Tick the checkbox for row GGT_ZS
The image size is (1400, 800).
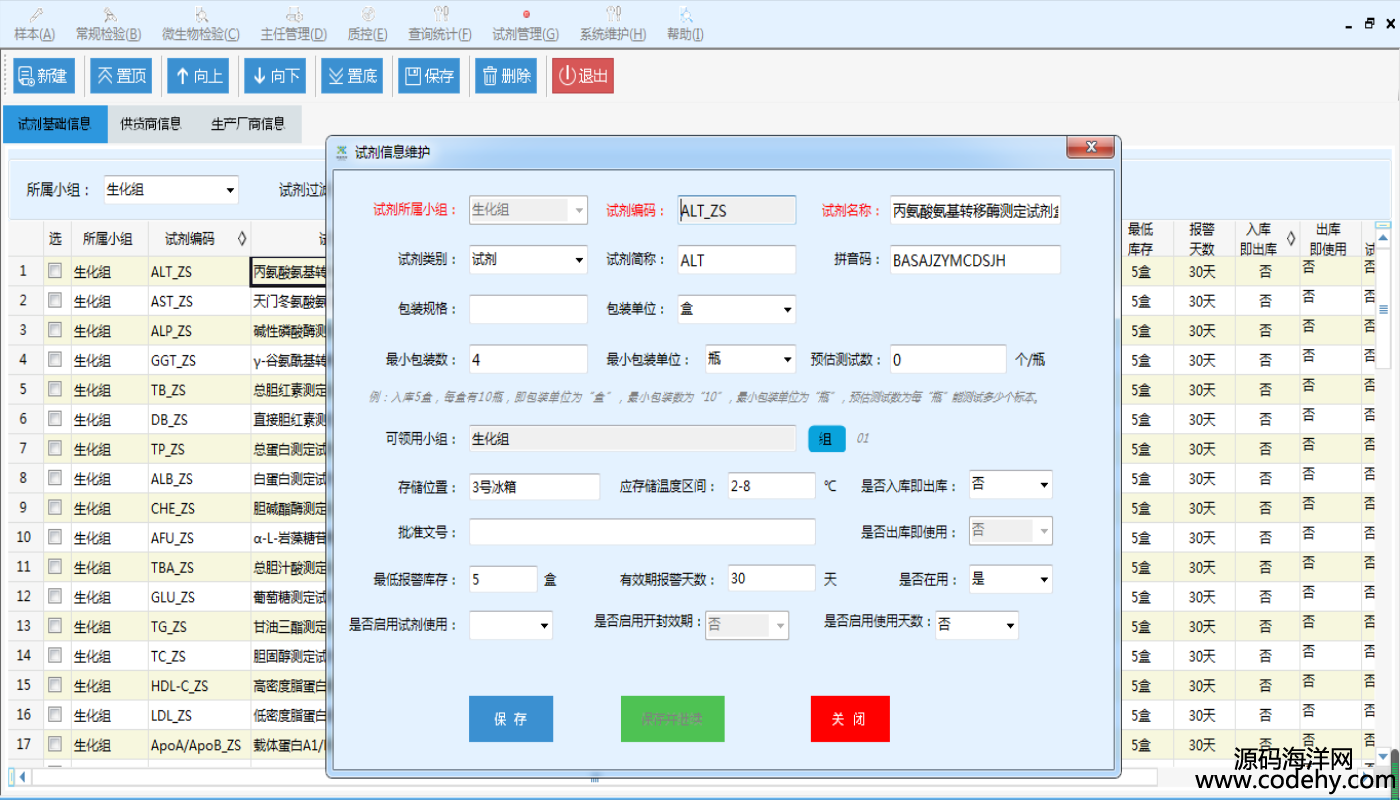[55, 359]
